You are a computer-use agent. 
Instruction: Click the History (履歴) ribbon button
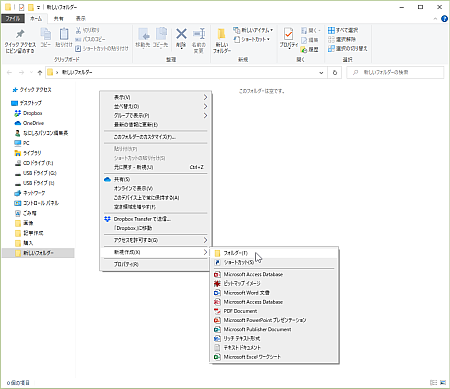coord(310,49)
